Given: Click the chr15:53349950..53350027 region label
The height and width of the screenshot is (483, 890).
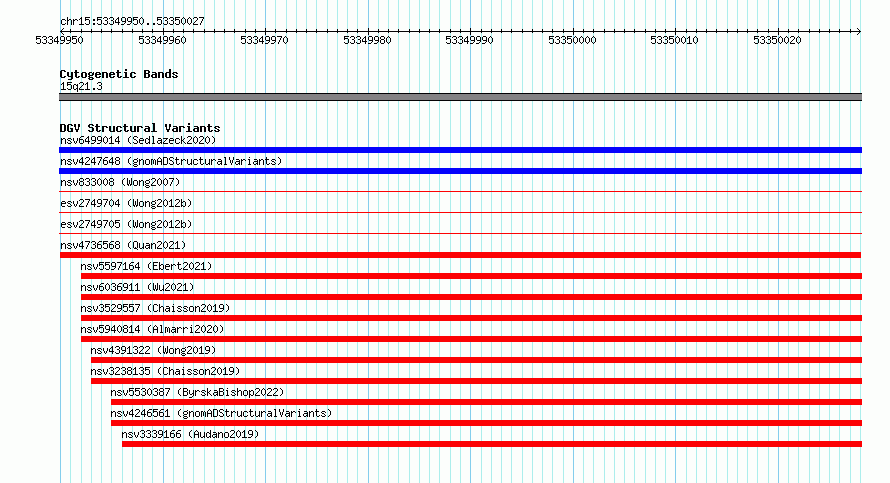Looking at the screenshot, I should (x=132, y=21).
